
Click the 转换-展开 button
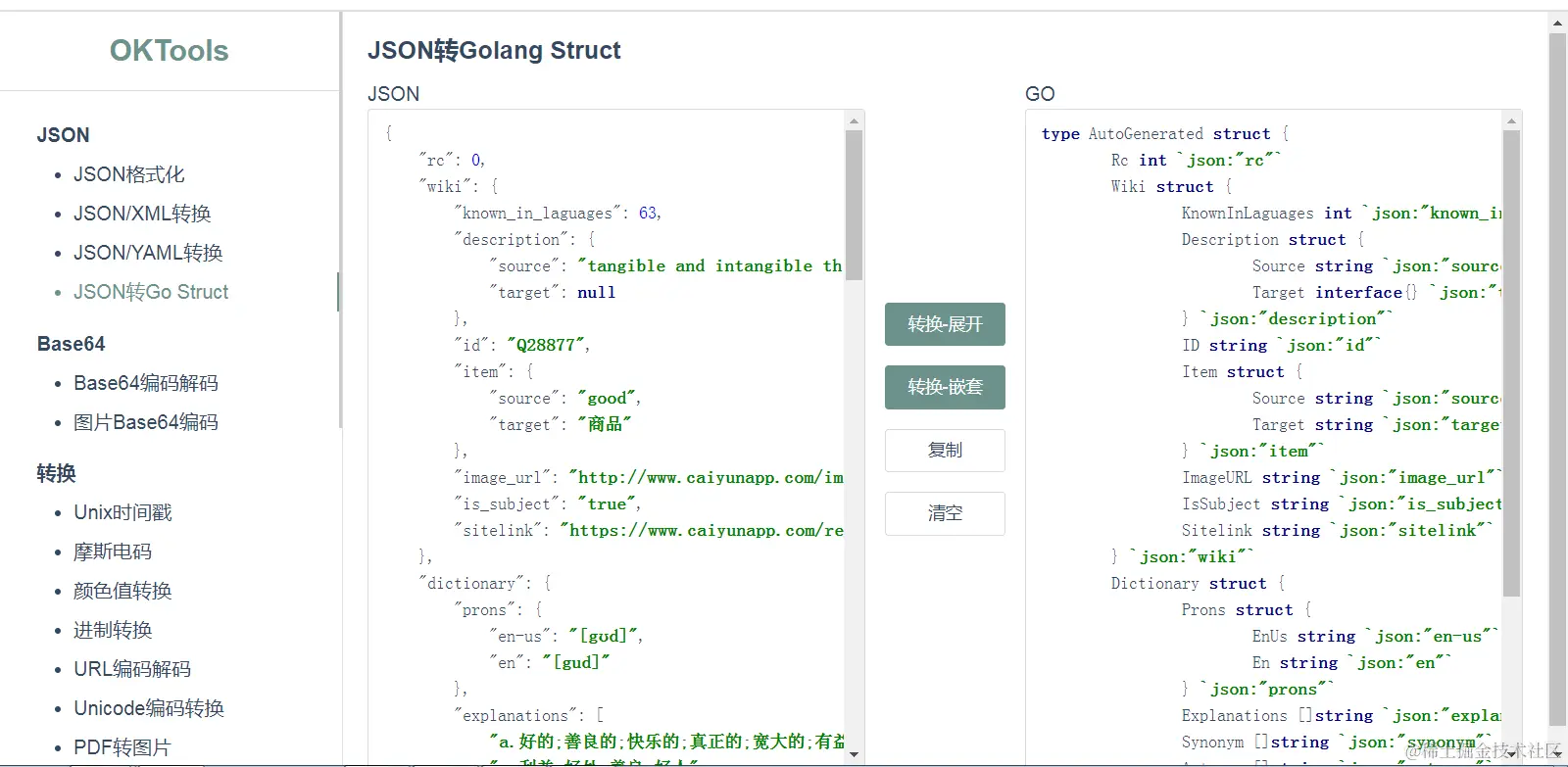[x=945, y=324]
